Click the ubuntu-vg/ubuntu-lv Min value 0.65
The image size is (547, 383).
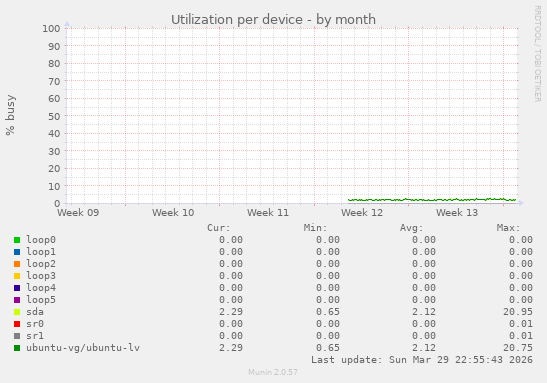coord(328,348)
